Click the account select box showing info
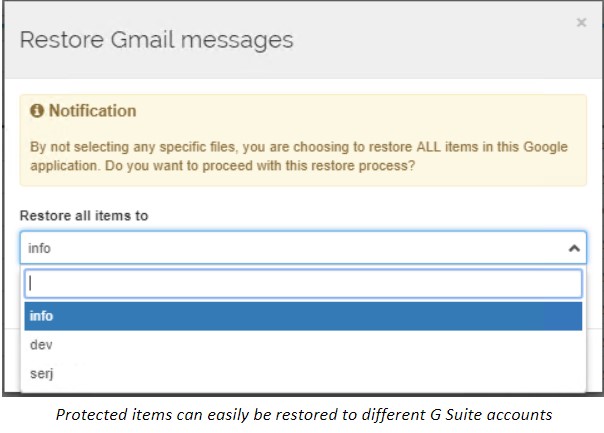This screenshot has width=604, height=433. click(x=303, y=248)
